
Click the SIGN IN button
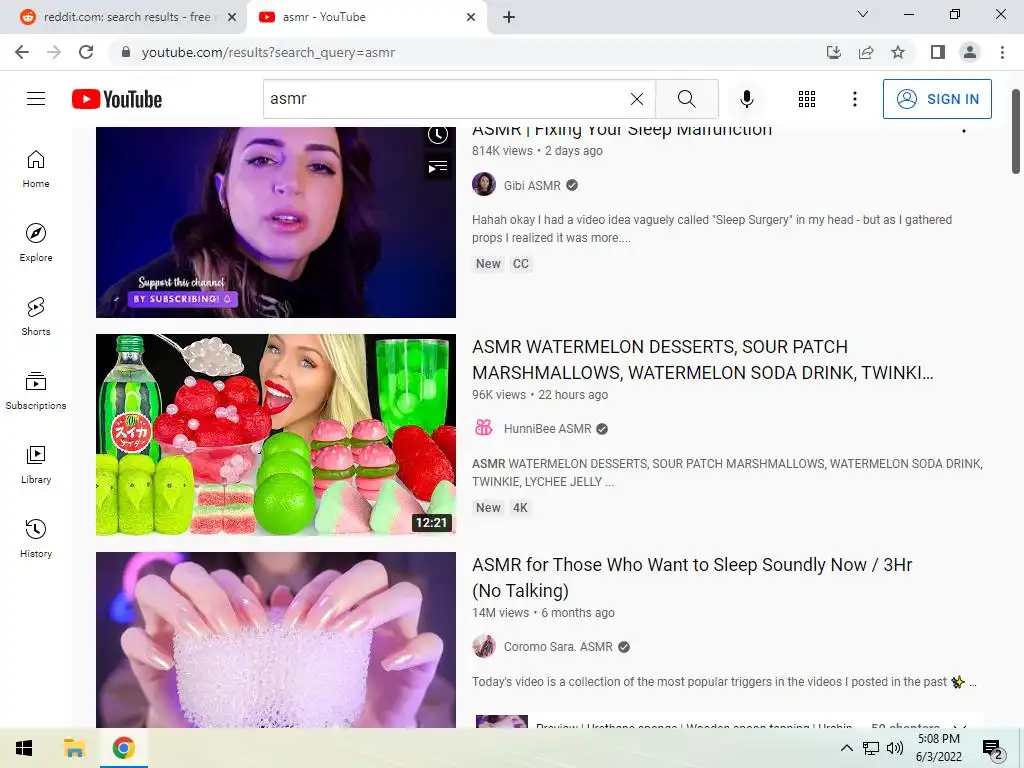pos(937,99)
